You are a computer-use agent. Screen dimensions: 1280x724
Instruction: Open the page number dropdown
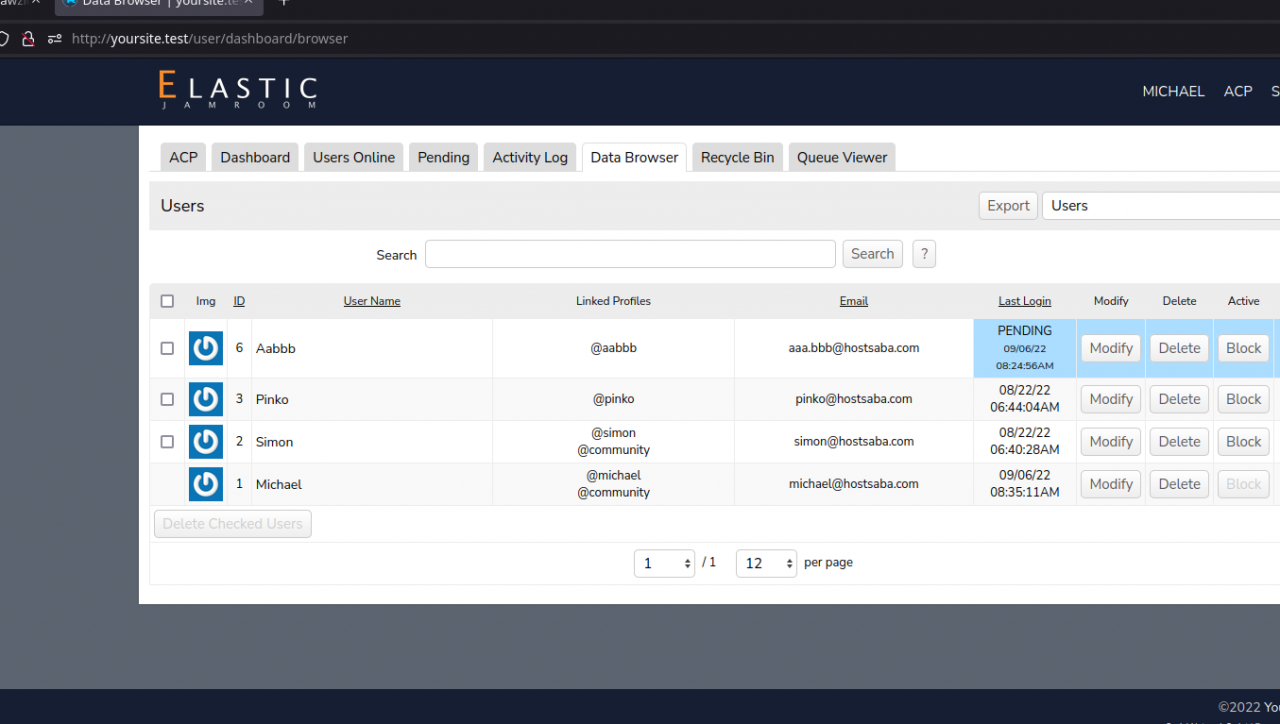click(664, 564)
